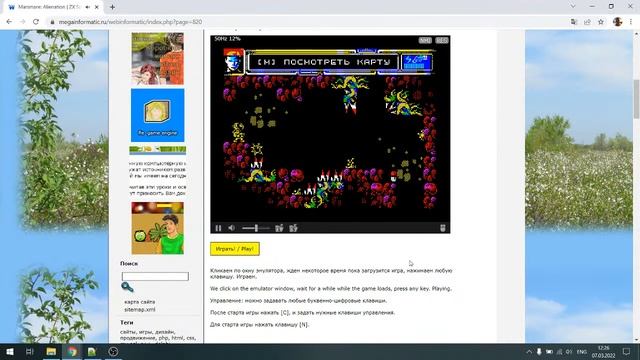The image size is (640, 360).
Task: Click the Поиск heading in sidebar
Action: click(129, 264)
